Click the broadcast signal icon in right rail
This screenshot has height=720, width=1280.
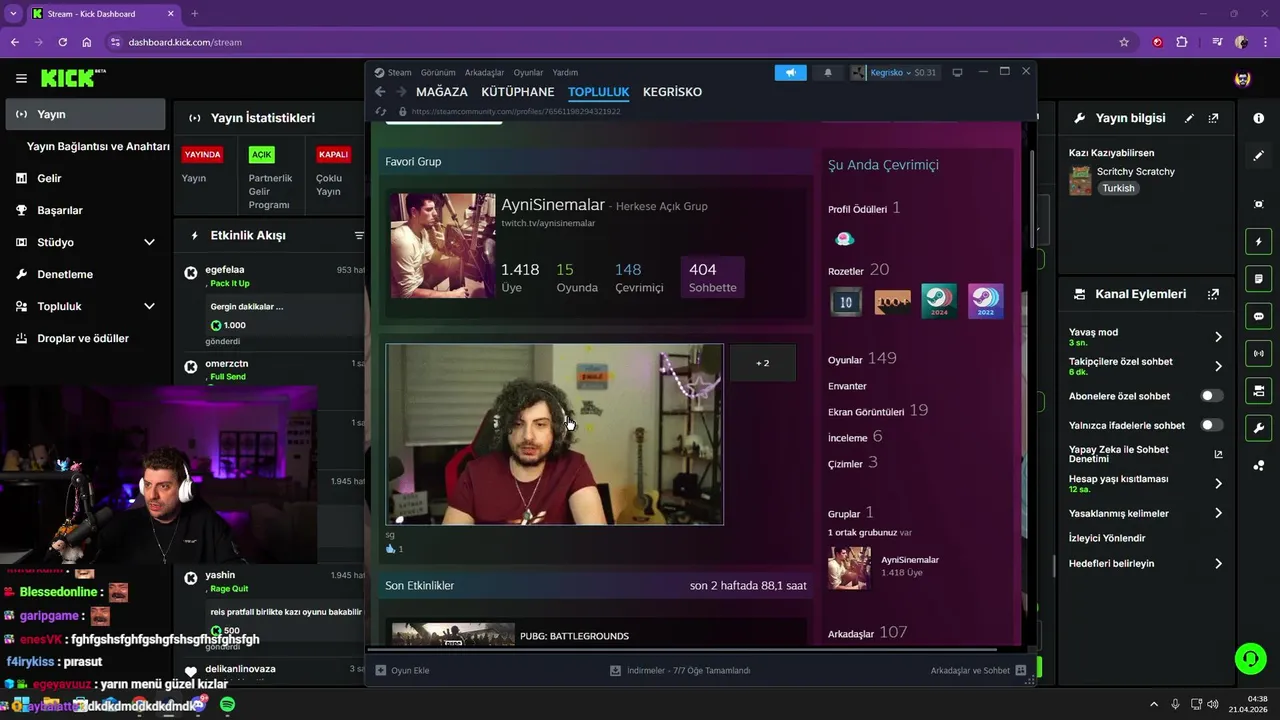tap(1258, 353)
